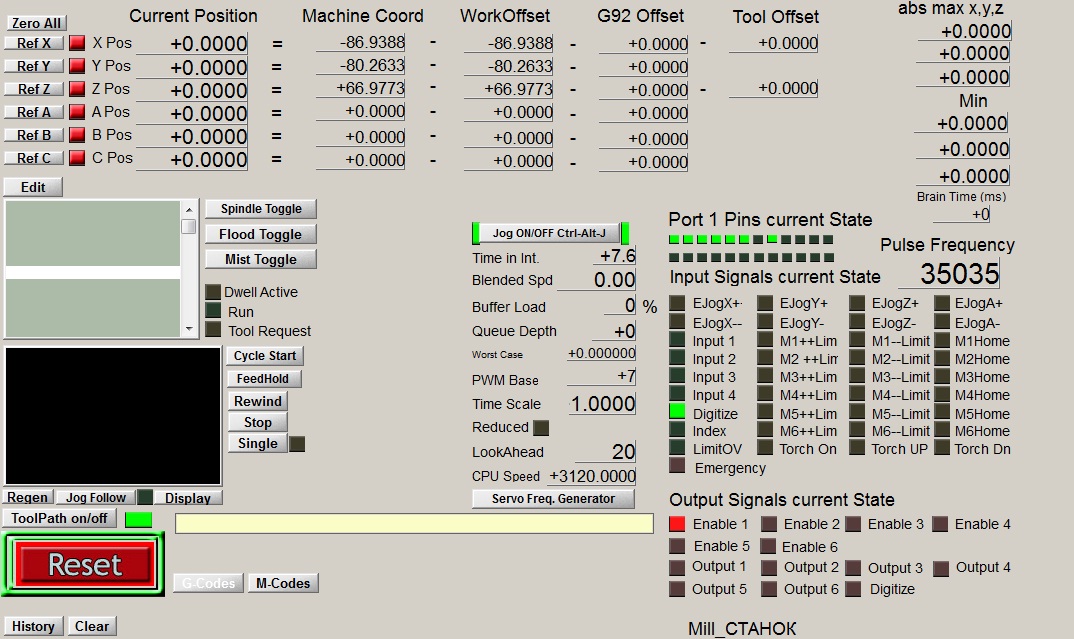Click the LED beside the Single button

point(297,444)
